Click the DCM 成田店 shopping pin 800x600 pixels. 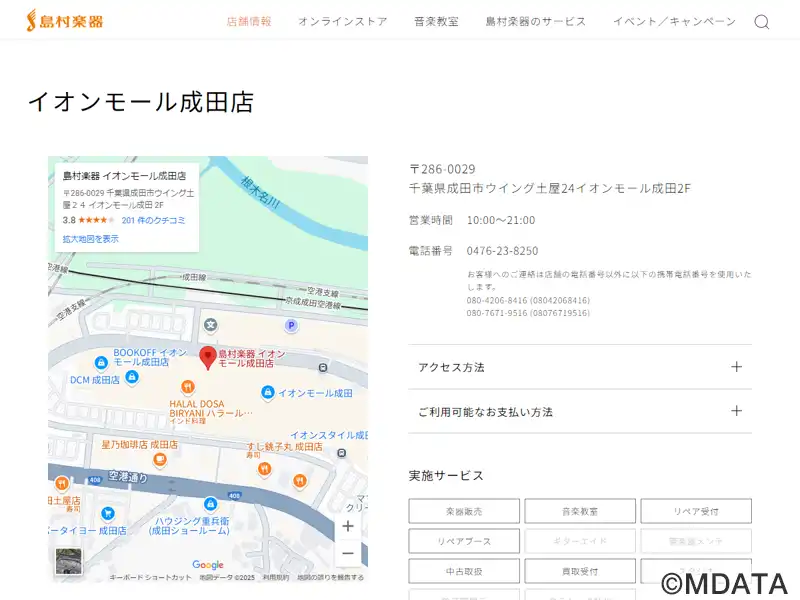coord(132,378)
